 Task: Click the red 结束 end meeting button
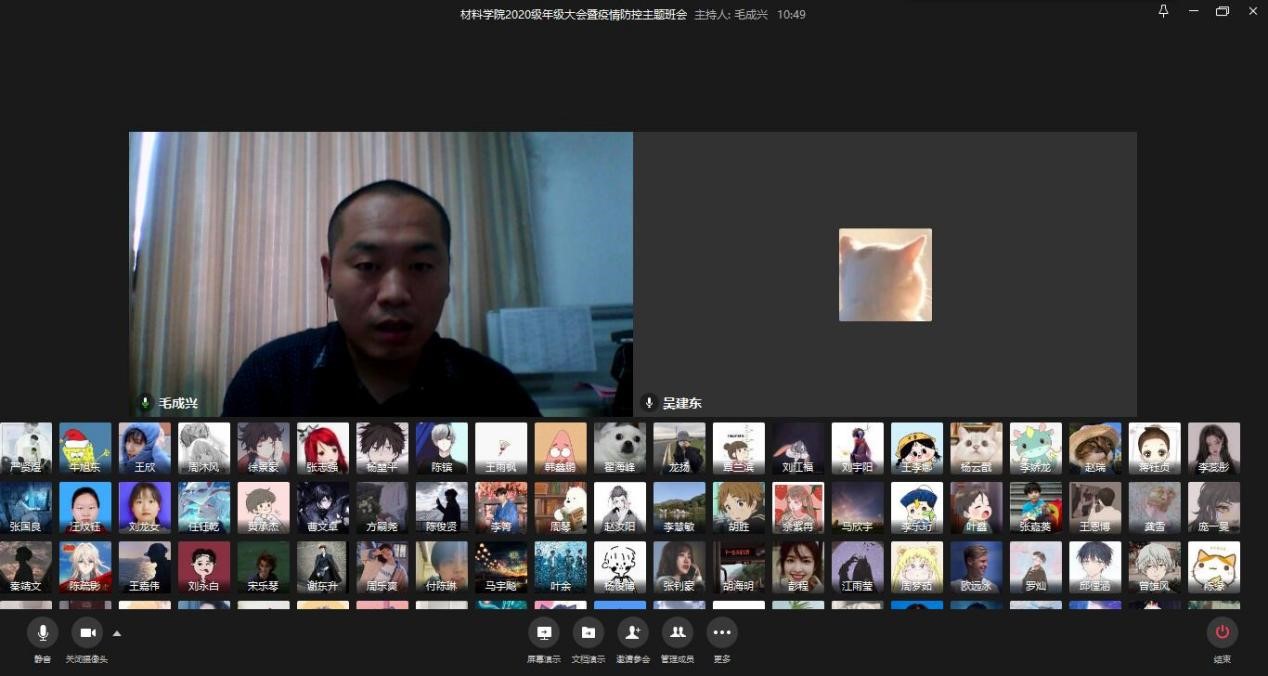[1222, 633]
